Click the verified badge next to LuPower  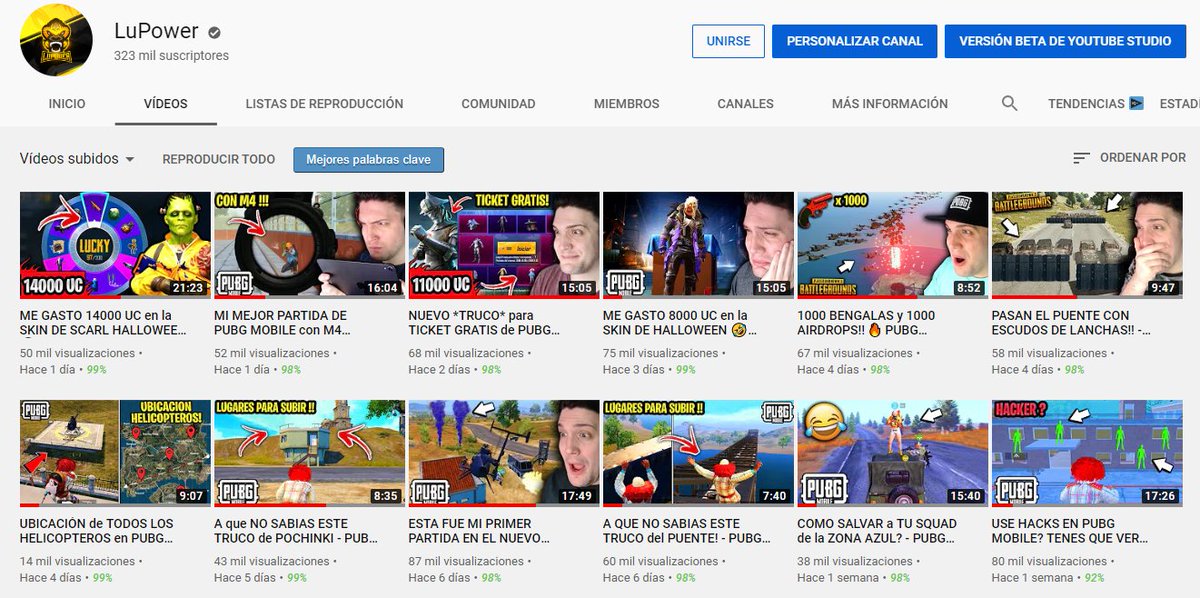click(214, 32)
